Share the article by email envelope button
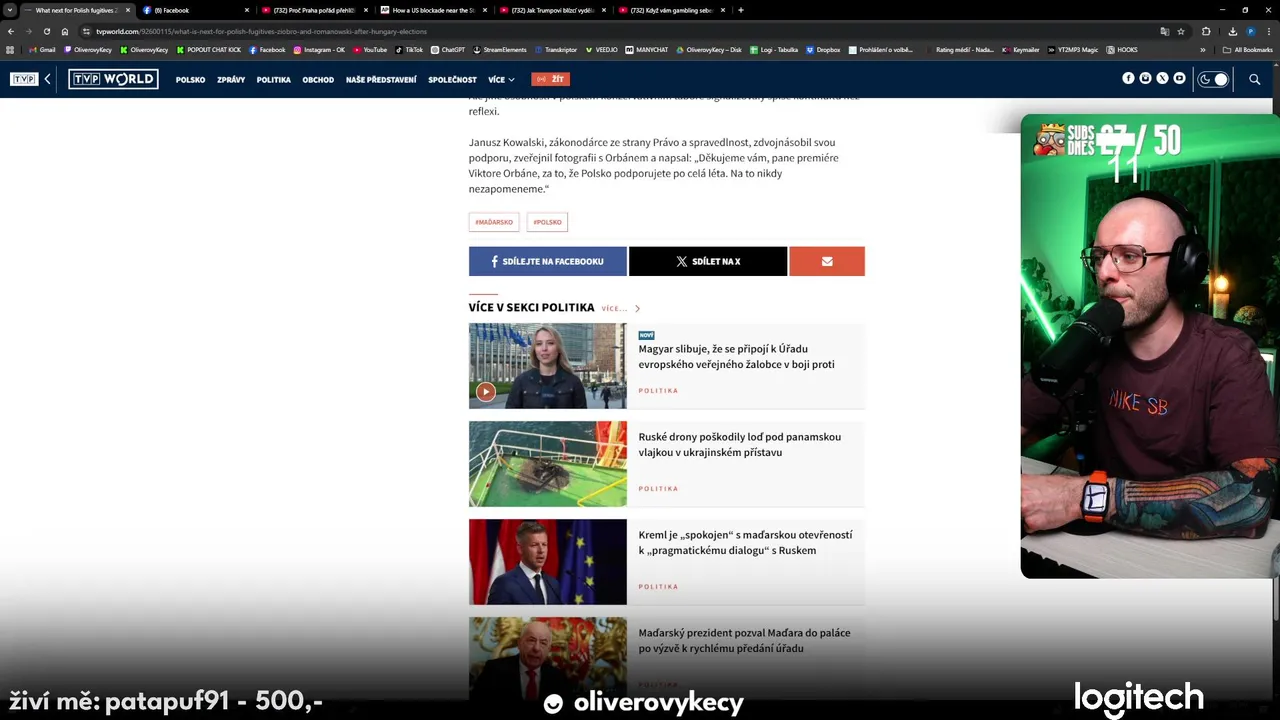The image size is (1280, 720). (x=827, y=261)
